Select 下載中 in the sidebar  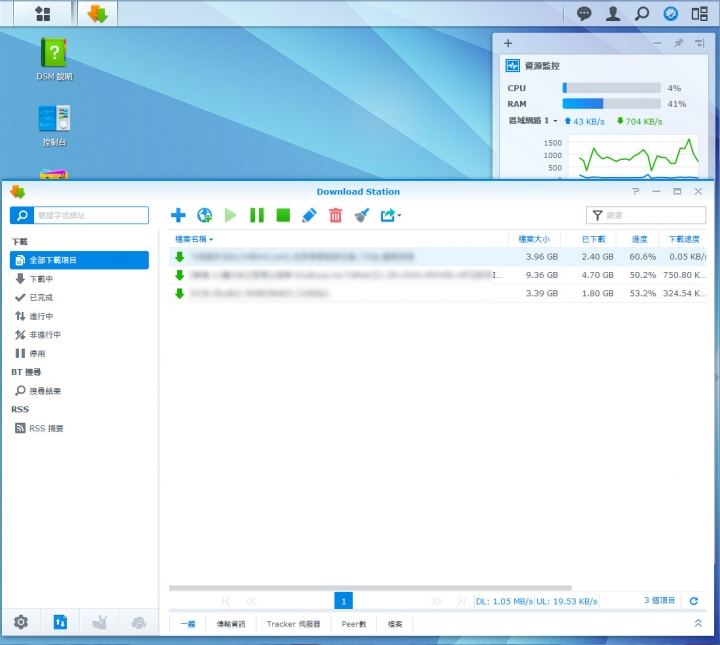point(79,279)
